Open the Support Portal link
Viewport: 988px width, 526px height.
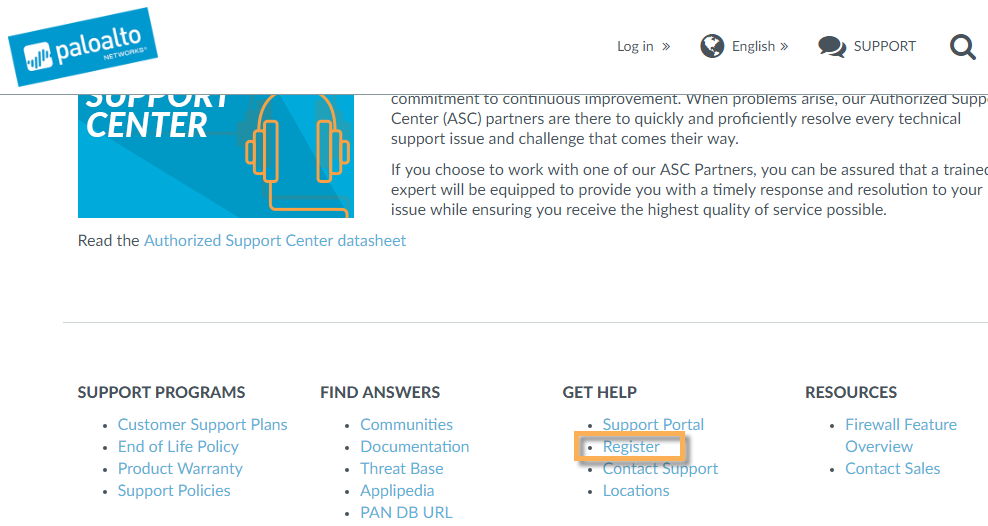(653, 425)
